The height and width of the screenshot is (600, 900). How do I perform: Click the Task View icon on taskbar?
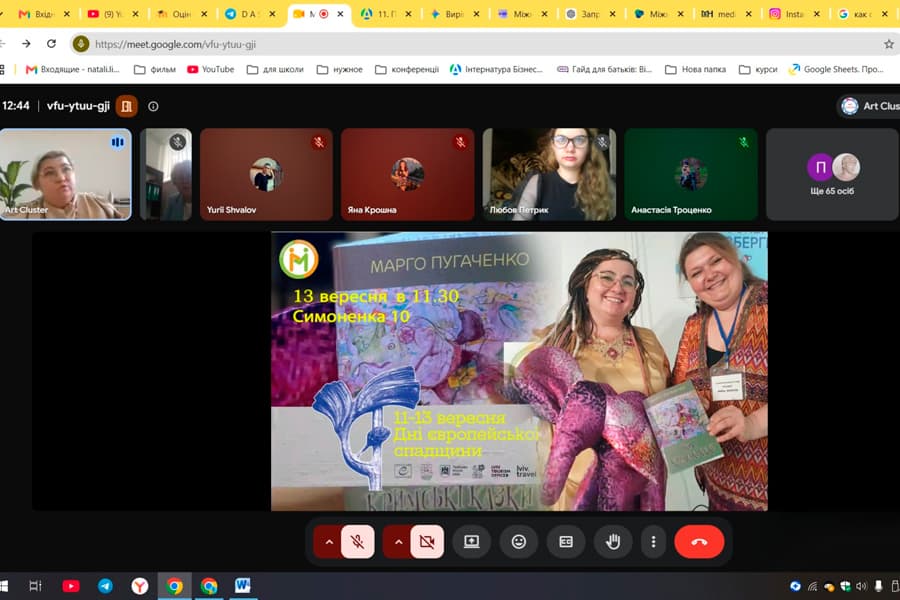click(x=35, y=586)
